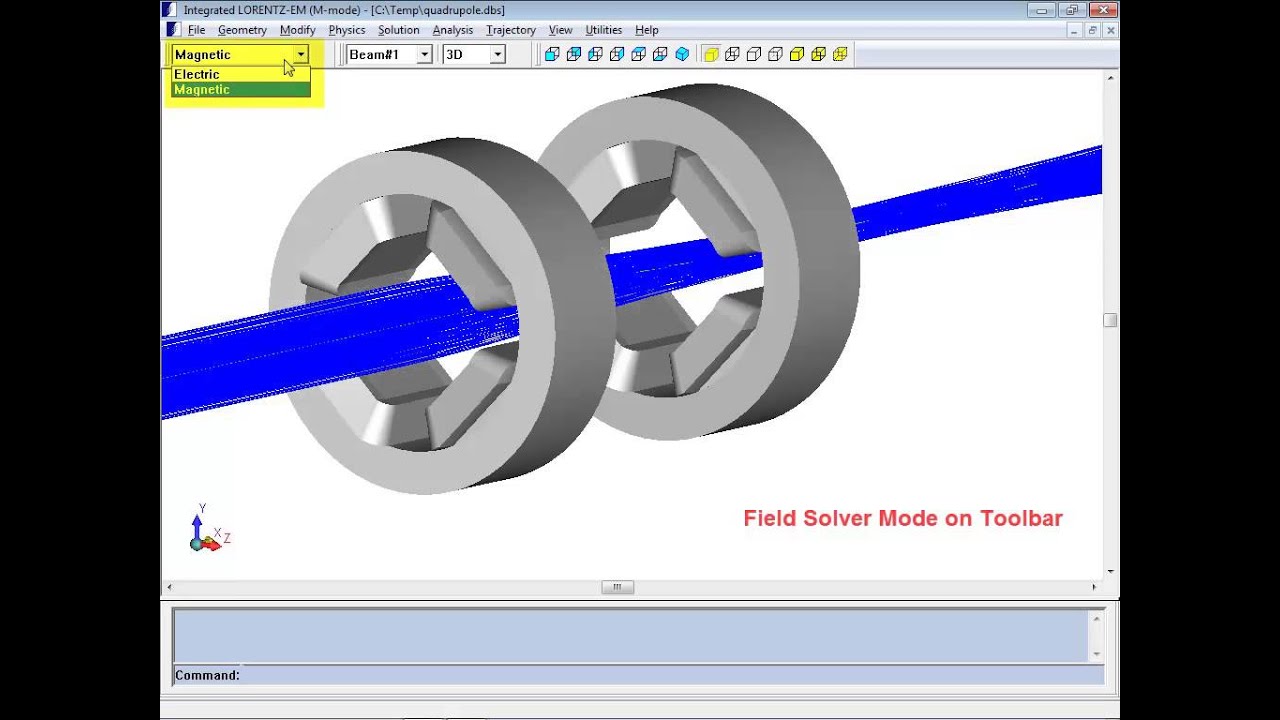
Task: Select cyan top-face cube view icon
Action: [x=638, y=54]
